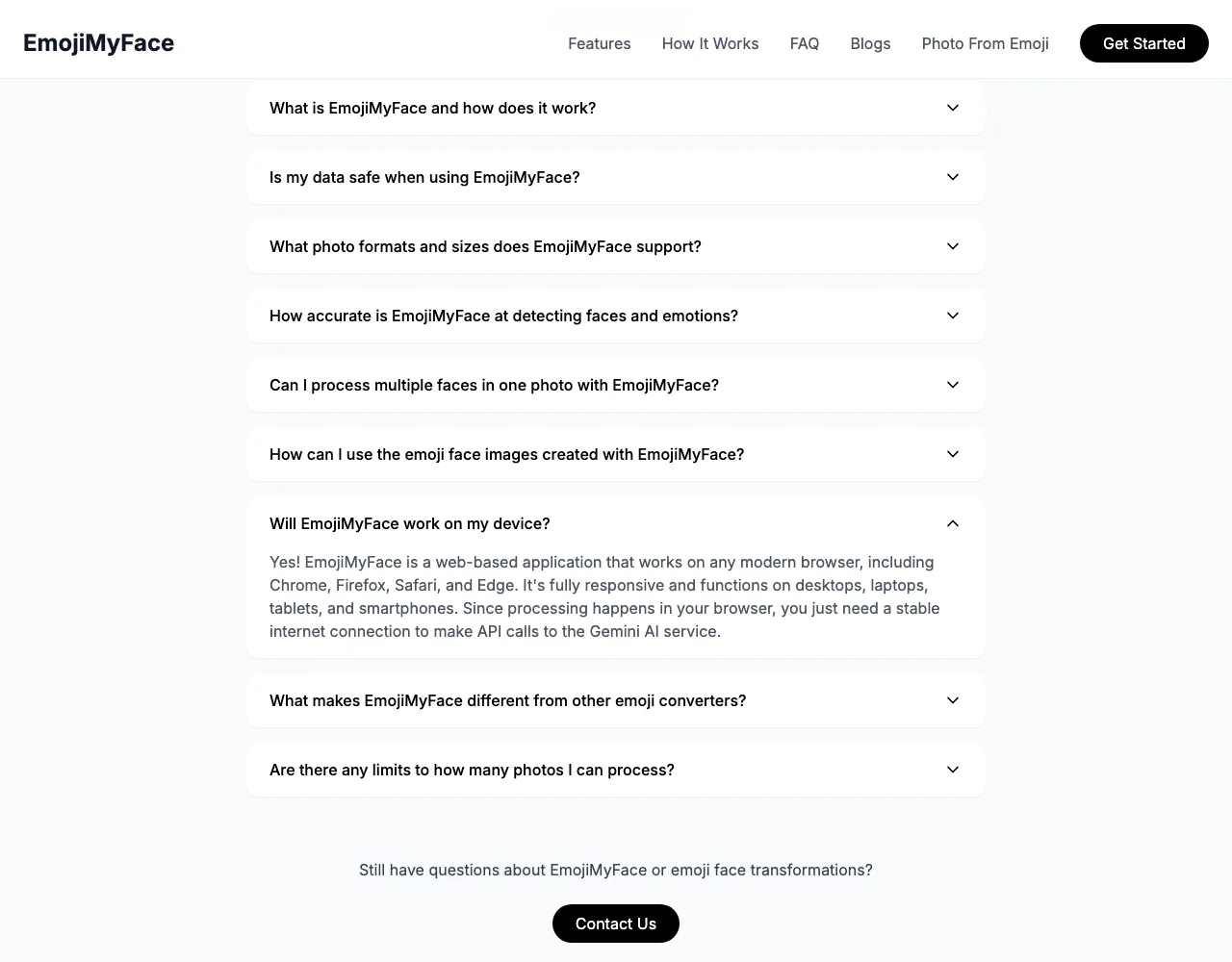Open the FAQ navigation link
Screen dimensions: 1232x962
click(805, 43)
